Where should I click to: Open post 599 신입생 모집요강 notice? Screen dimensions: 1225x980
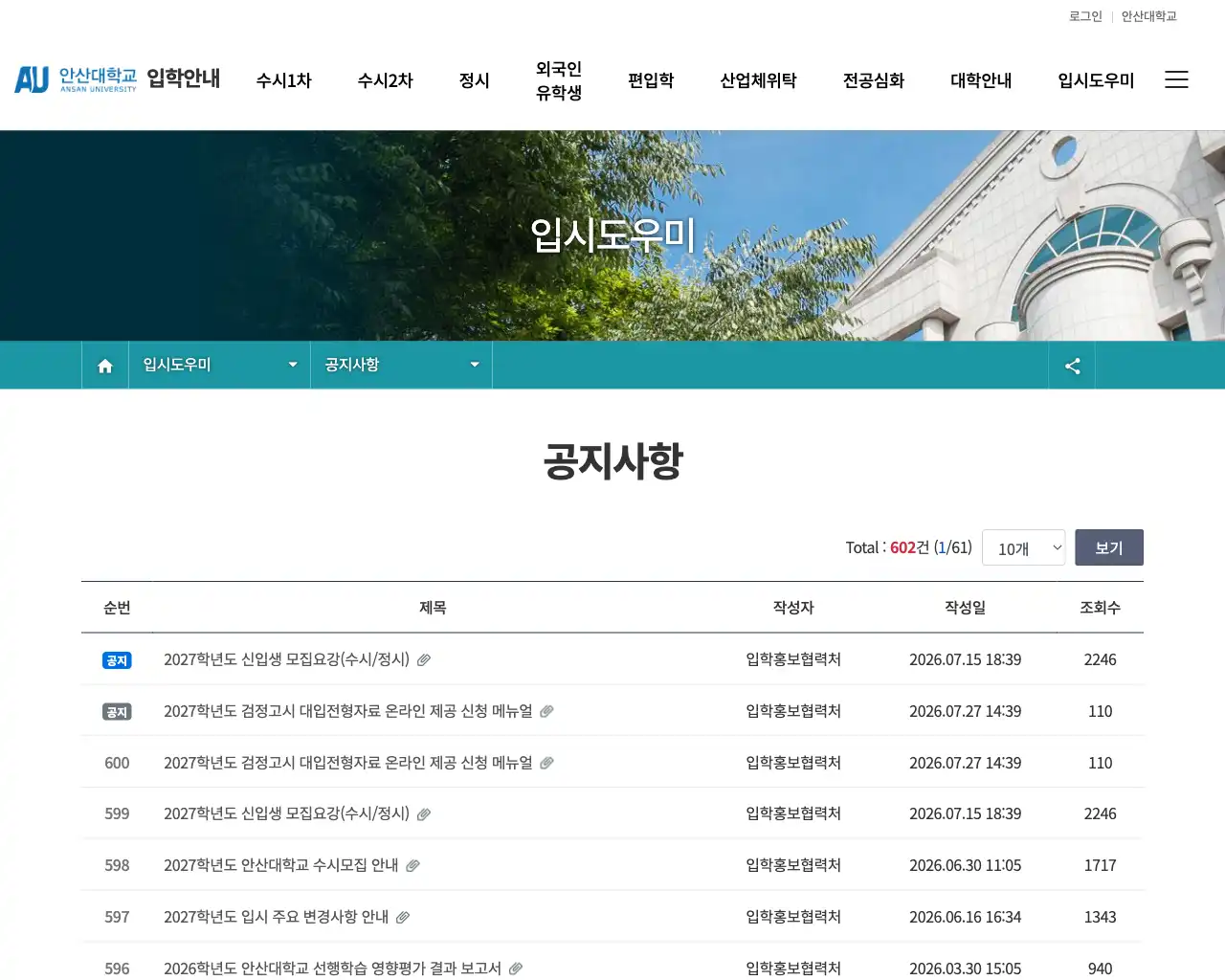click(286, 813)
